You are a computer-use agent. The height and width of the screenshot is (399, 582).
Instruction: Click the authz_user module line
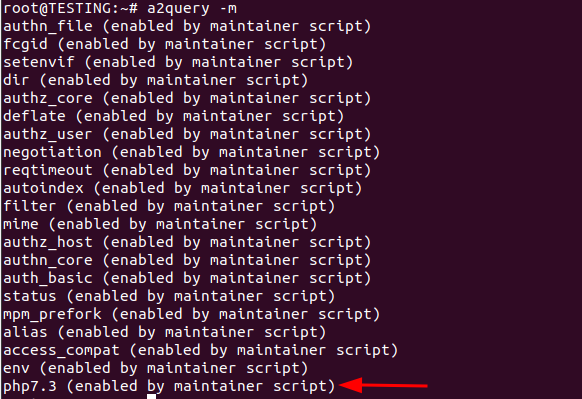(187, 134)
